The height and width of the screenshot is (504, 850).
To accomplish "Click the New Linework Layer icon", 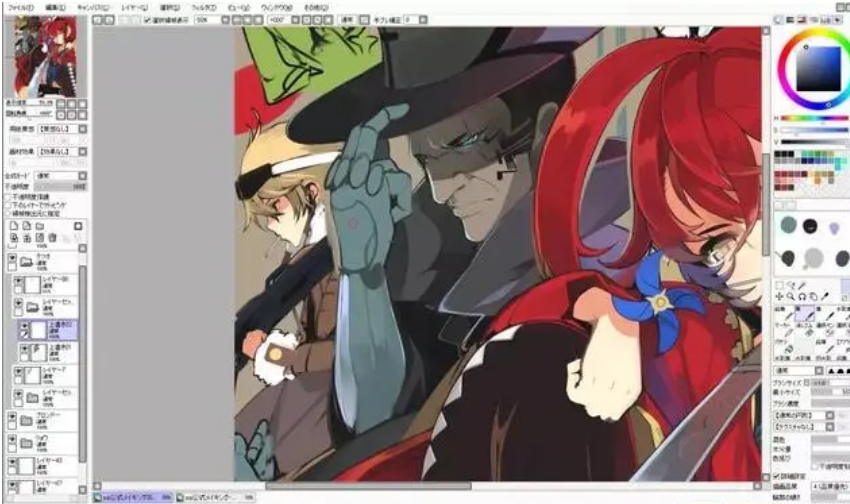I will pos(27,225).
